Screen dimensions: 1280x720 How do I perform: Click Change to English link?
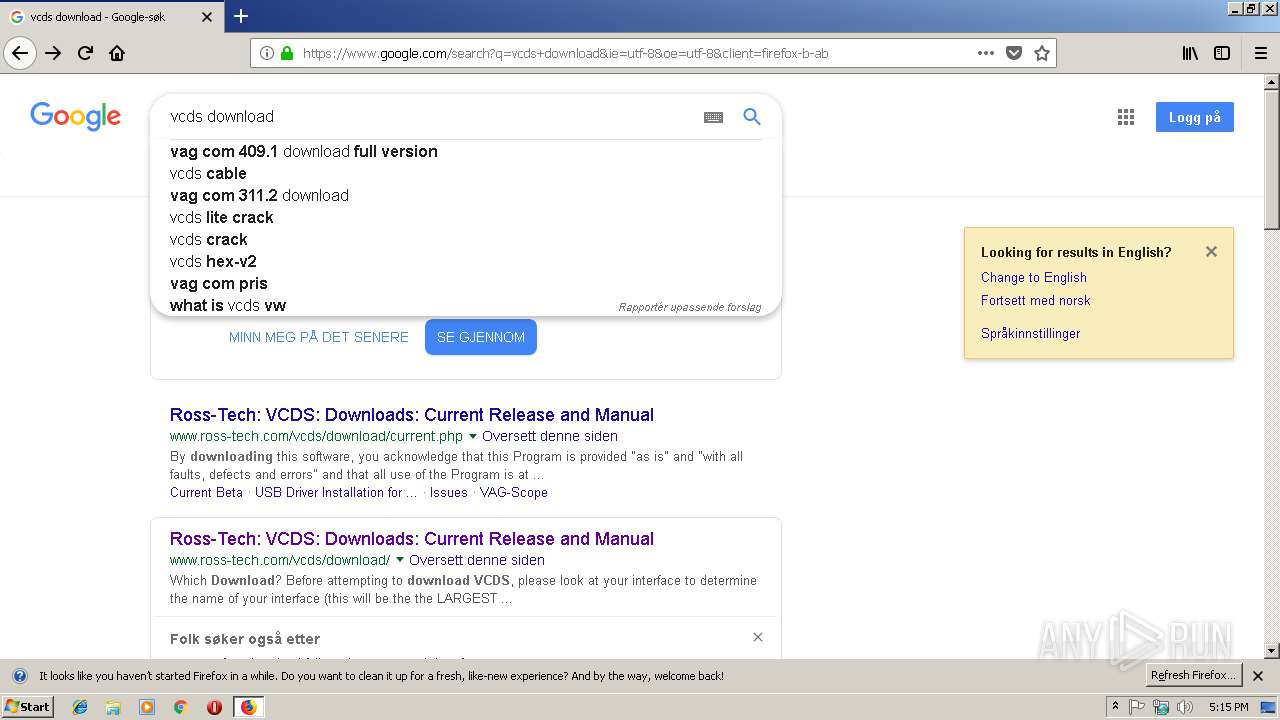point(1034,278)
